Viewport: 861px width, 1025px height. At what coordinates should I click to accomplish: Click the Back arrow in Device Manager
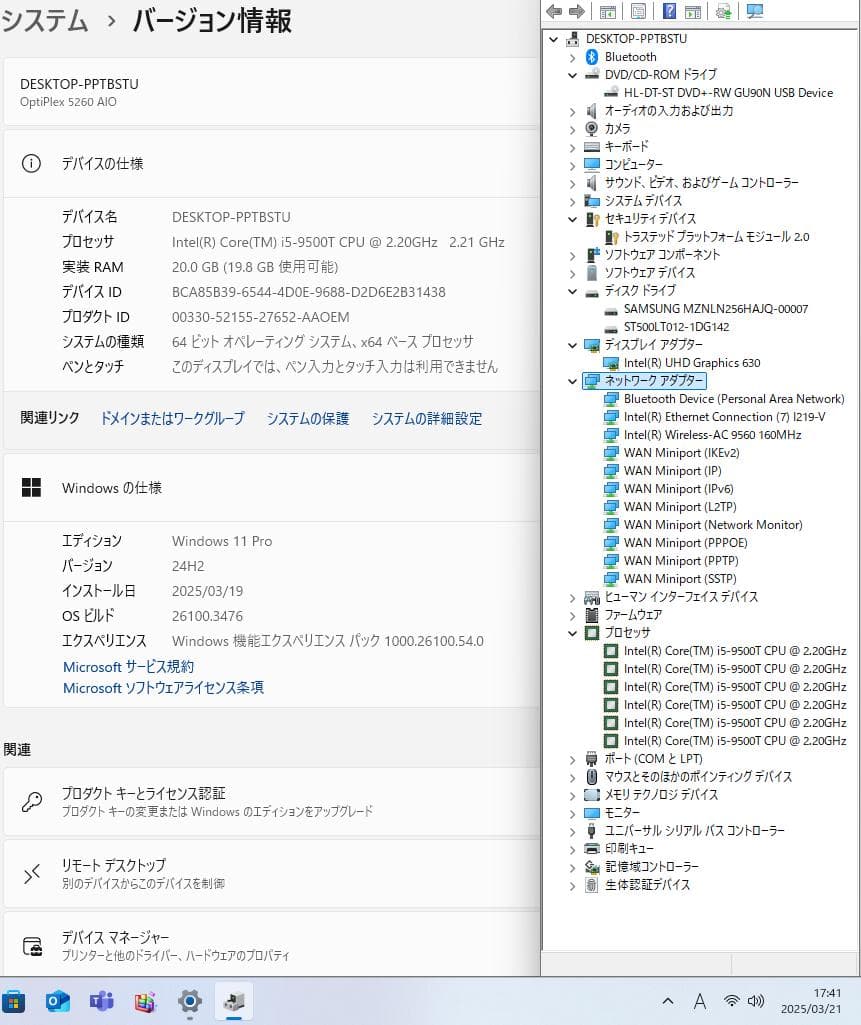[x=554, y=11]
